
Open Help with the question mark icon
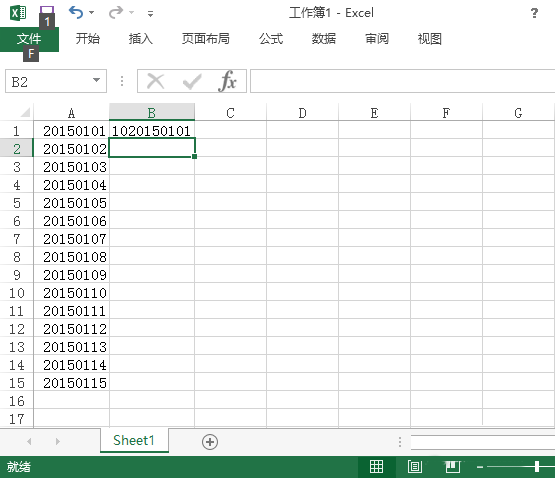[534, 13]
